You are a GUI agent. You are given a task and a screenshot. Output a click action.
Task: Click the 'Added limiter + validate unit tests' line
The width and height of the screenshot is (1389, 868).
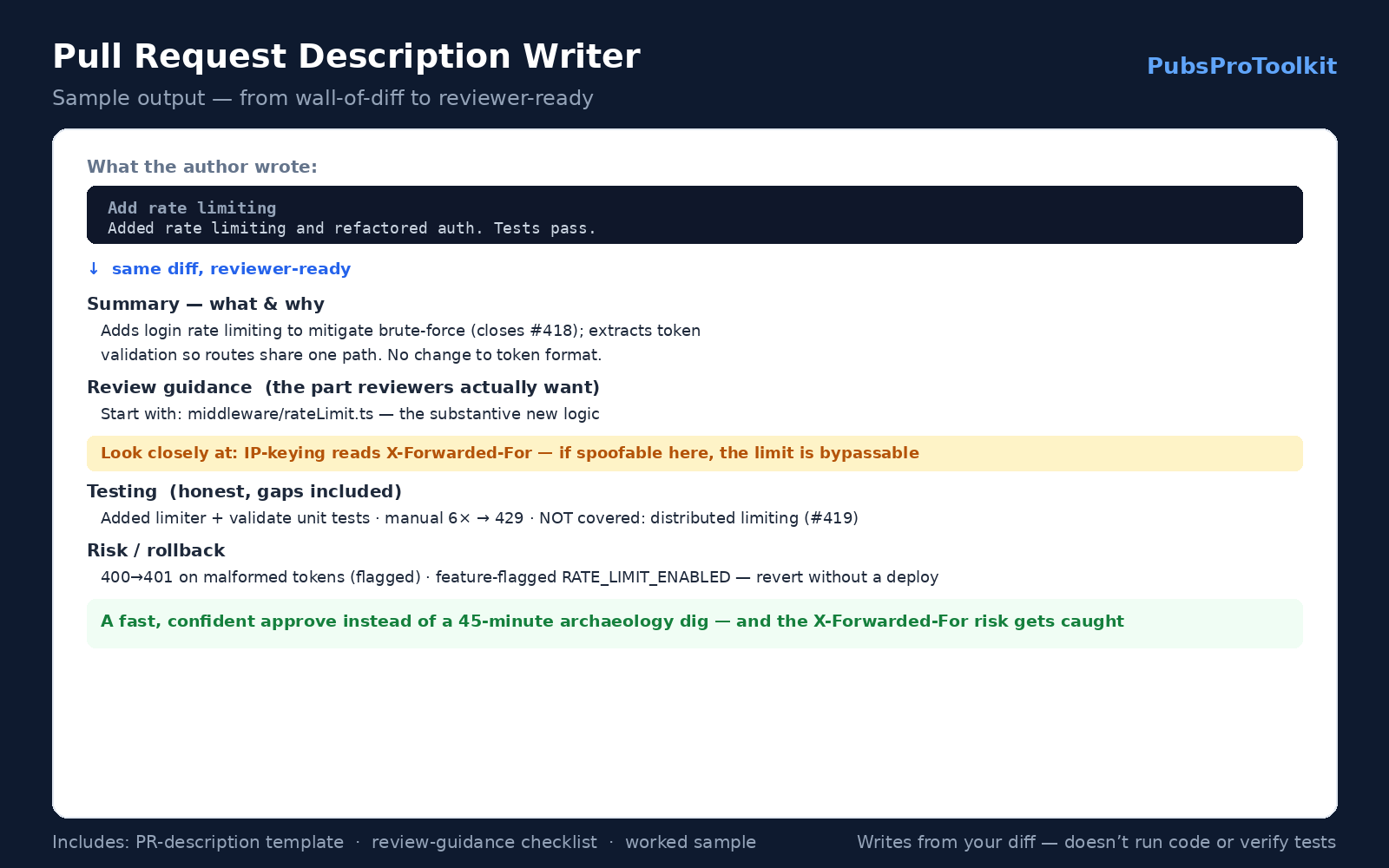tap(479, 518)
